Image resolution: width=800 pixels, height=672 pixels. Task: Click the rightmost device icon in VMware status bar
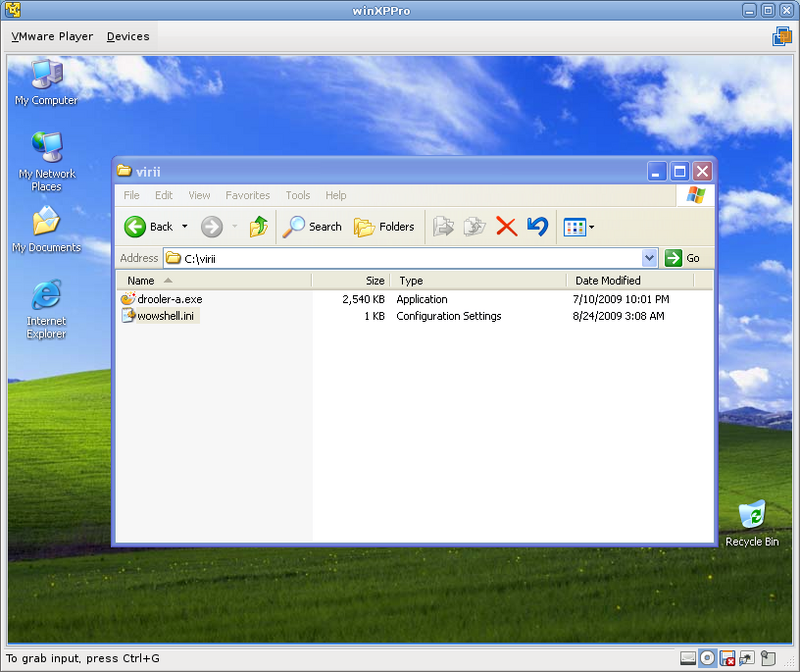pyautogui.click(x=768, y=658)
